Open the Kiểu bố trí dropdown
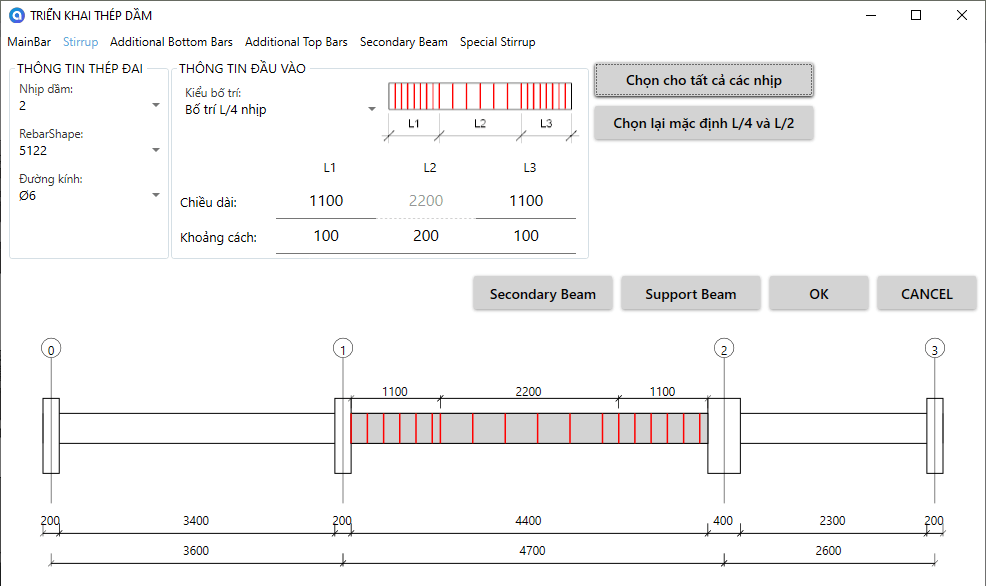The height and width of the screenshot is (586, 986). click(x=280, y=109)
